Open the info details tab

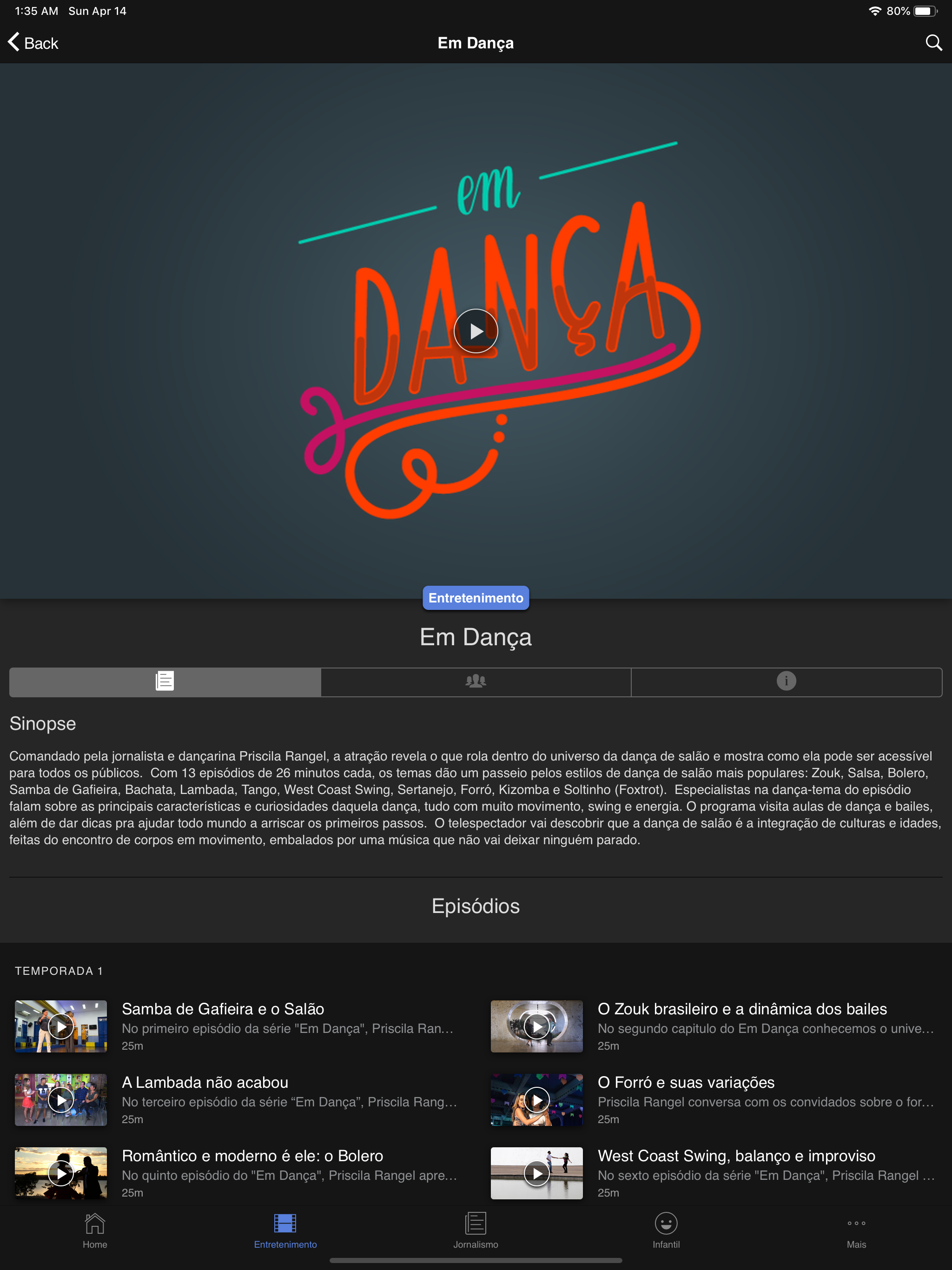coord(786,681)
